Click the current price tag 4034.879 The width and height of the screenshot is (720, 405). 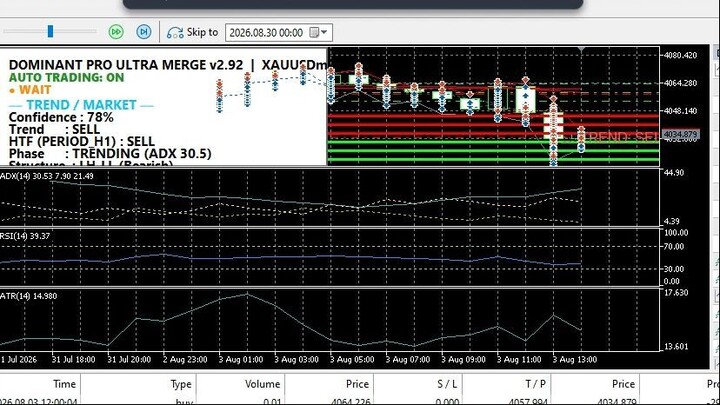pos(681,134)
